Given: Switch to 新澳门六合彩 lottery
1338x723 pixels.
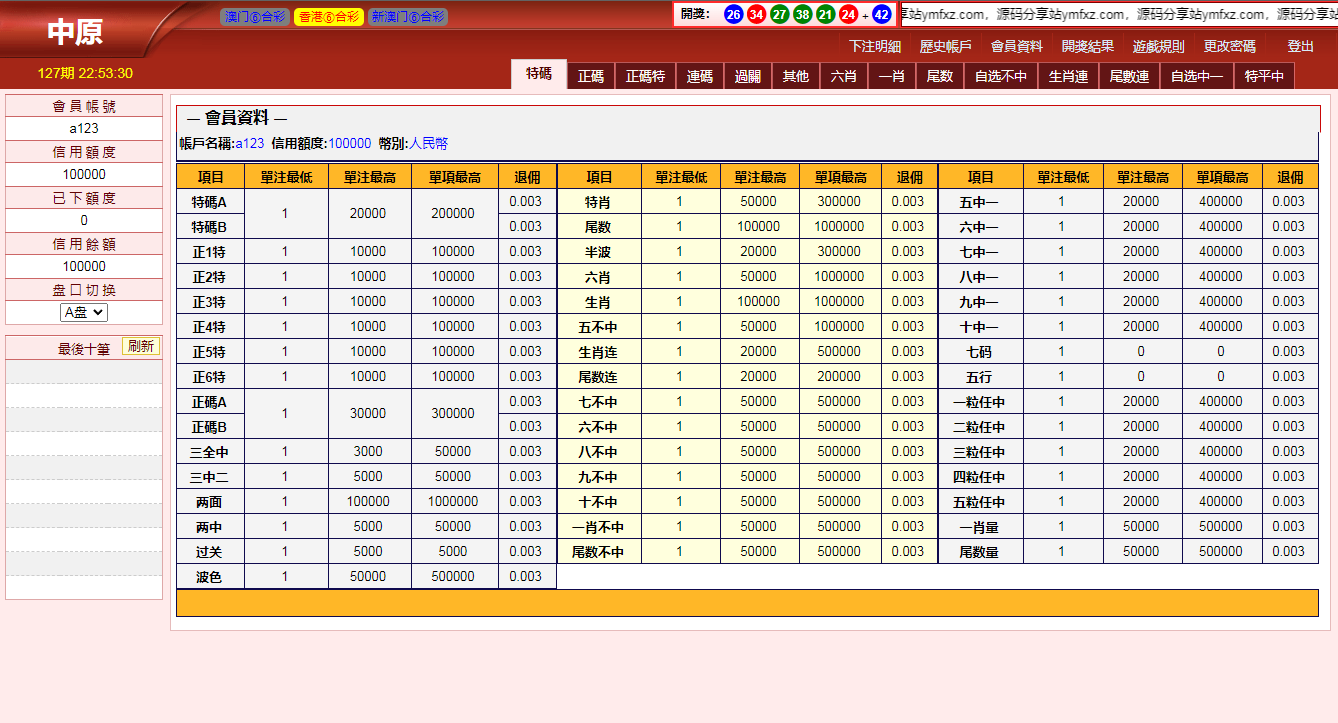Looking at the screenshot, I should coord(407,17).
